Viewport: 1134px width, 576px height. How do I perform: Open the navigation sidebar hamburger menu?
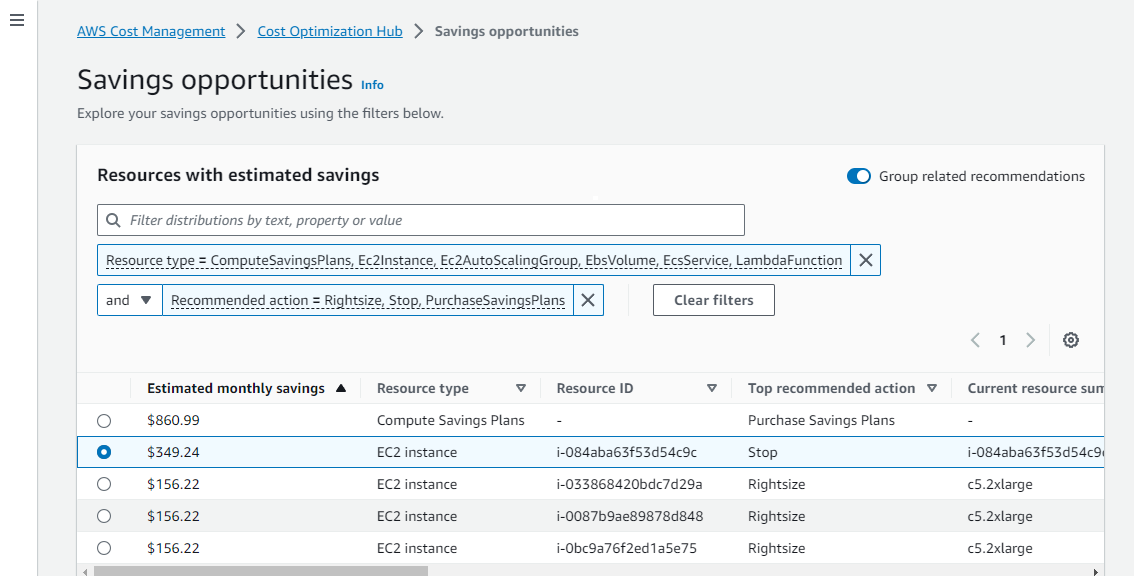[x=16, y=20]
